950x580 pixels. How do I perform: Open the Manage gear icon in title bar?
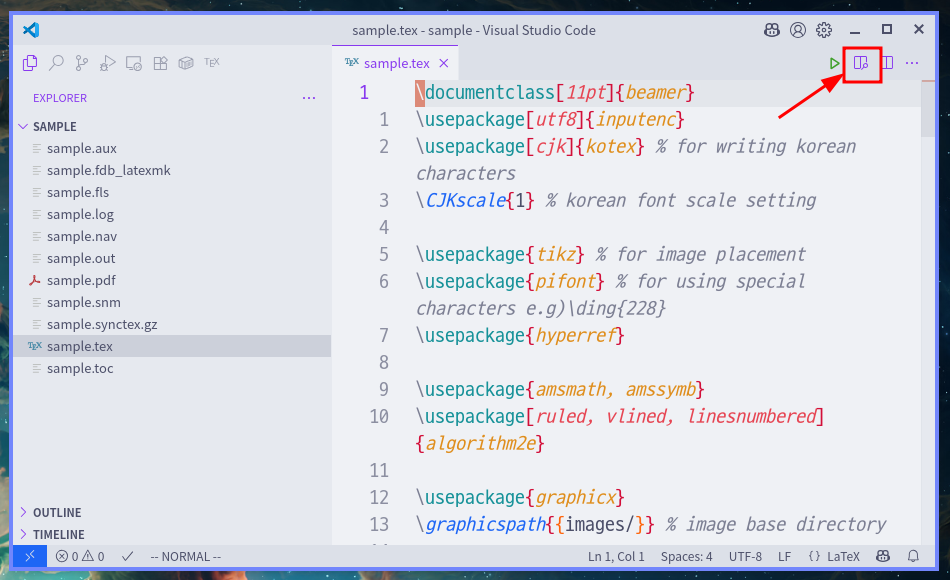click(x=824, y=30)
